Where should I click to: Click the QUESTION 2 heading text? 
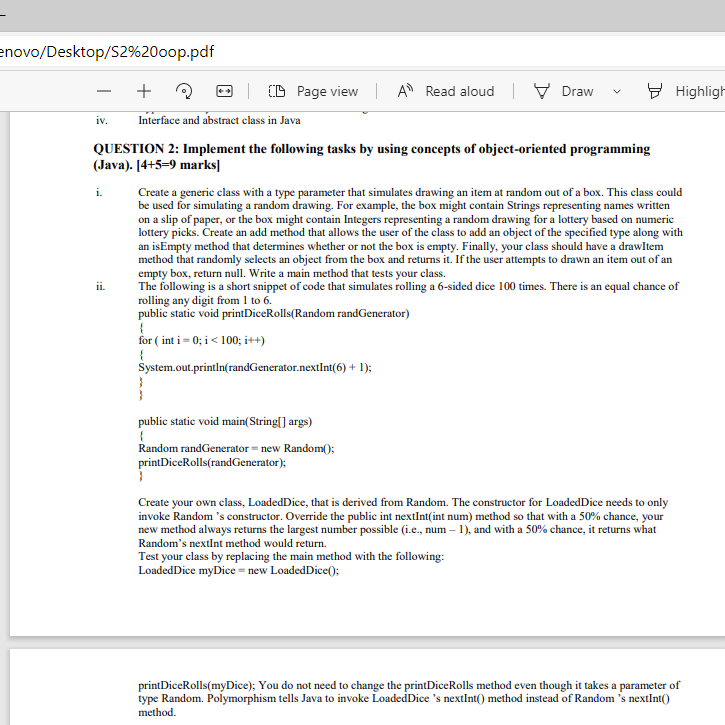[x=371, y=157]
